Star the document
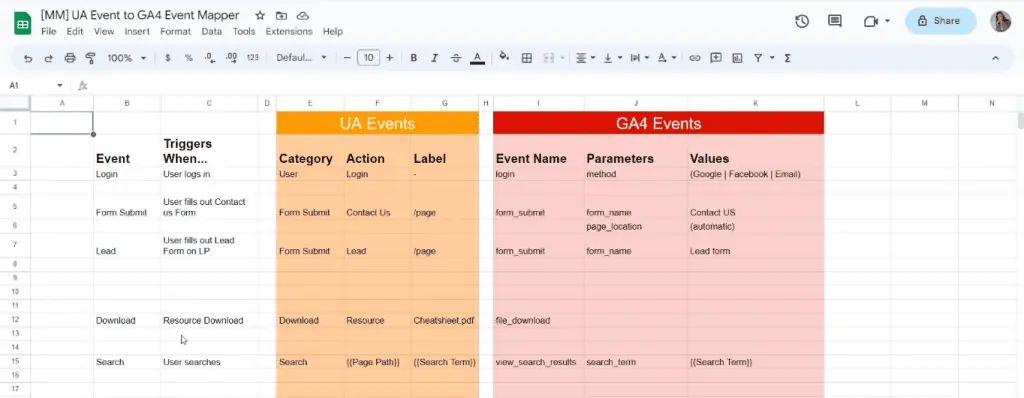The width and height of the screenshot is (1024, 398). pyautogui.click(x=260, y=15)
